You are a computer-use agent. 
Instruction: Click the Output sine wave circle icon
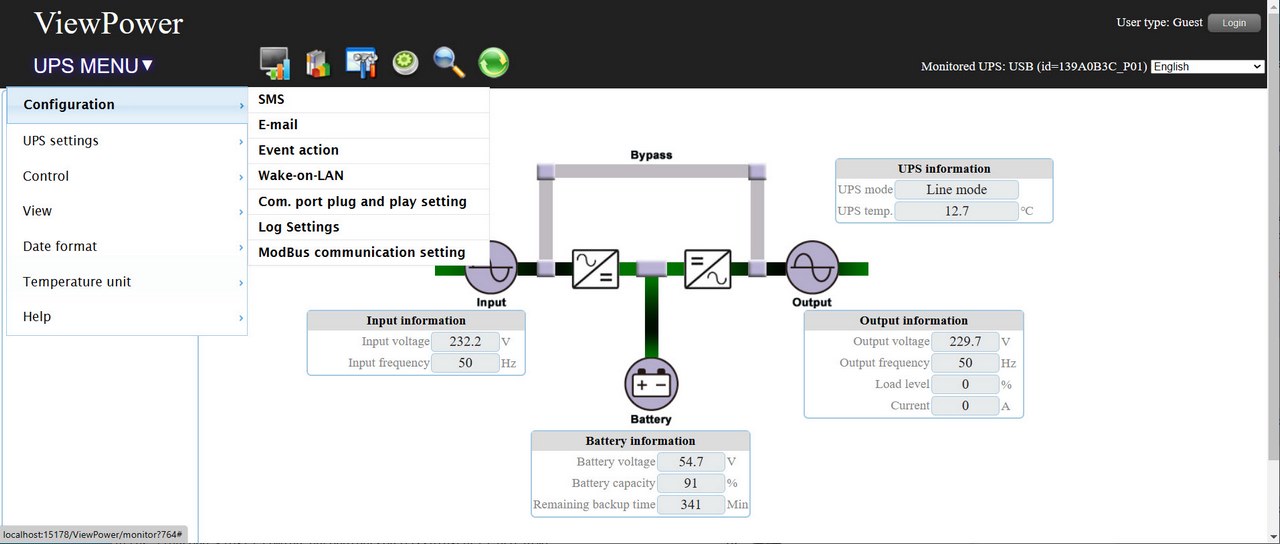point(811,268)
